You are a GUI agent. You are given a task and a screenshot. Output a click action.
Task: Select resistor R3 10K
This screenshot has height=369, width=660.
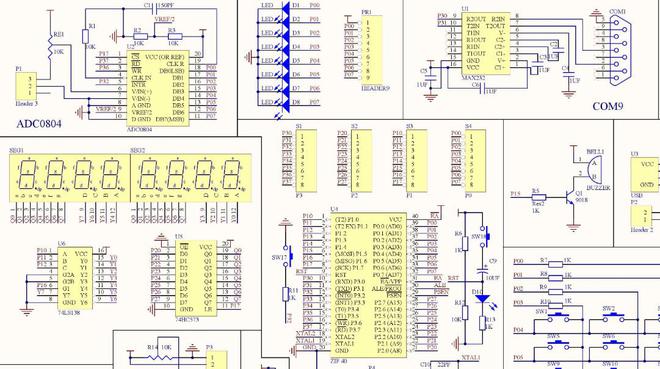(x=175, y=37)
